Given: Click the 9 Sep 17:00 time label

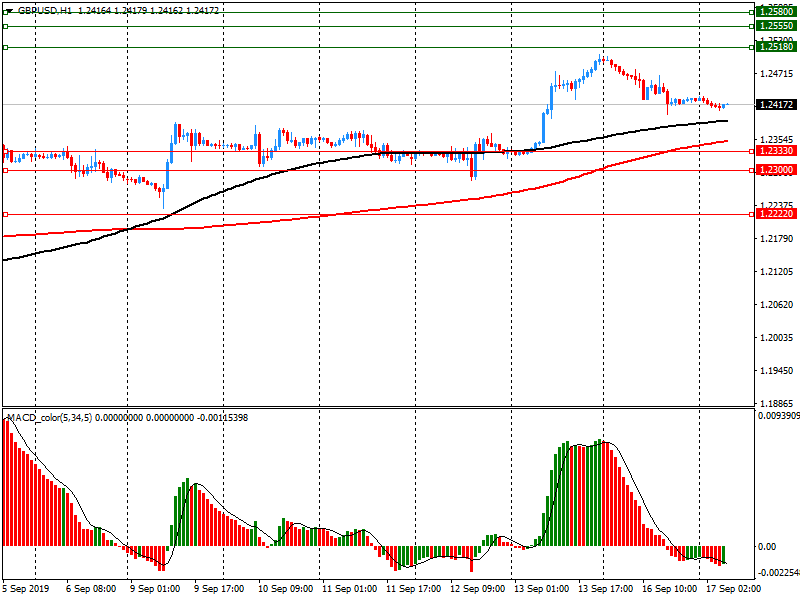Looking at the screenshot, I should point(219,589).
